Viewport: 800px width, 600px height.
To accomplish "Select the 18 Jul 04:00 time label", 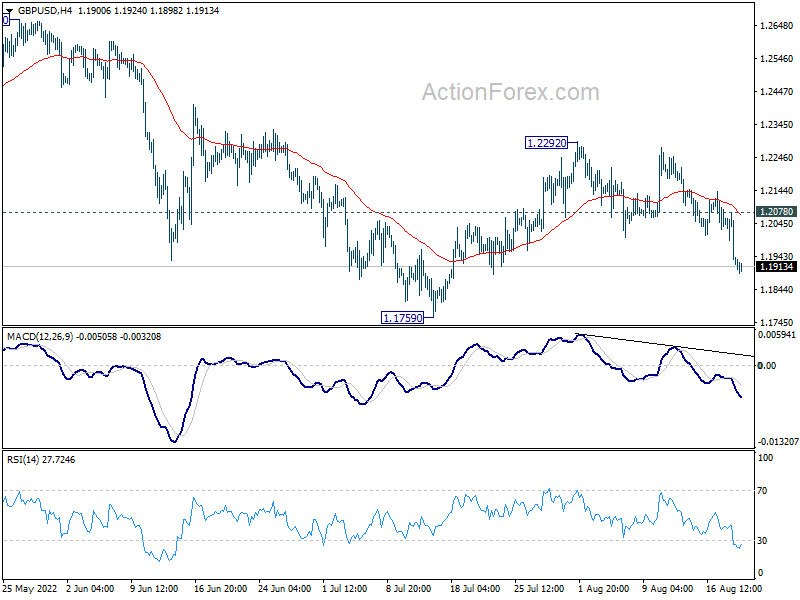I will pos(475,588).
